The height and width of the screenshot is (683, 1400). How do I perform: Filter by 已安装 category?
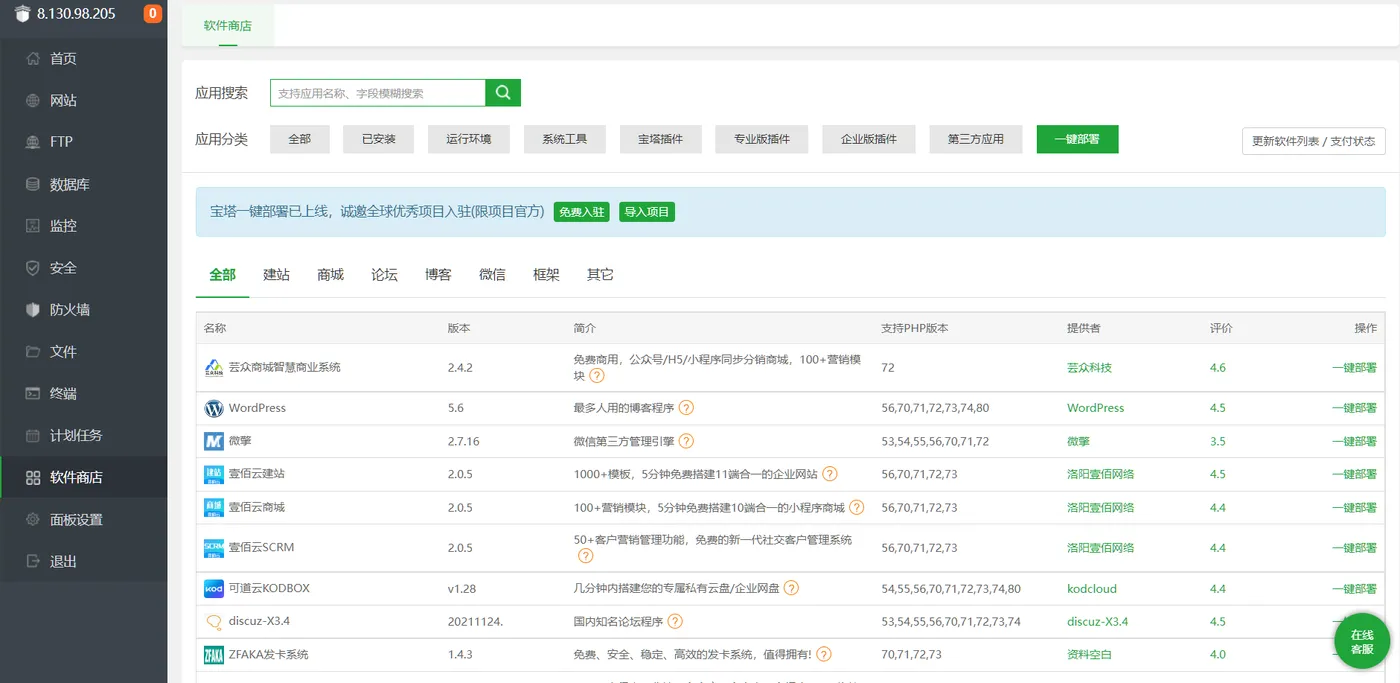tap(379, 140)
